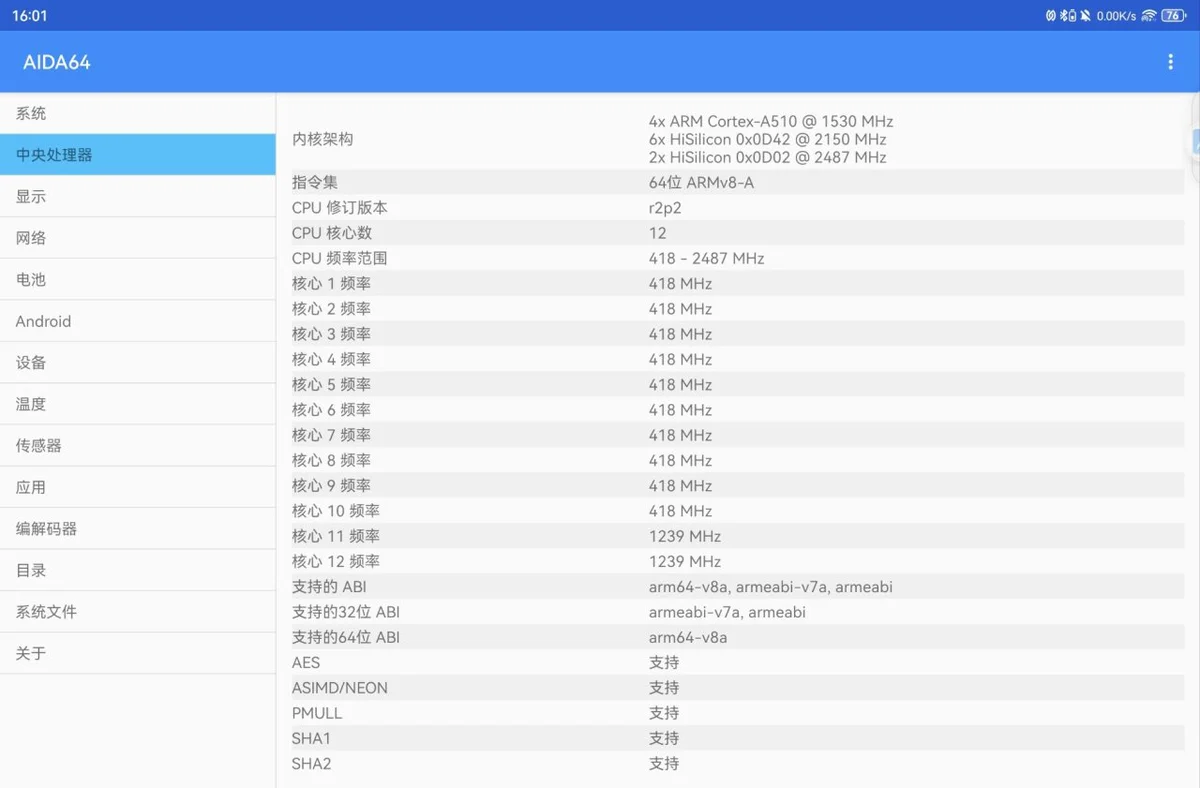1200x788 pixels.
Task: Open the 编解码器 list
Action: point(138,529)
